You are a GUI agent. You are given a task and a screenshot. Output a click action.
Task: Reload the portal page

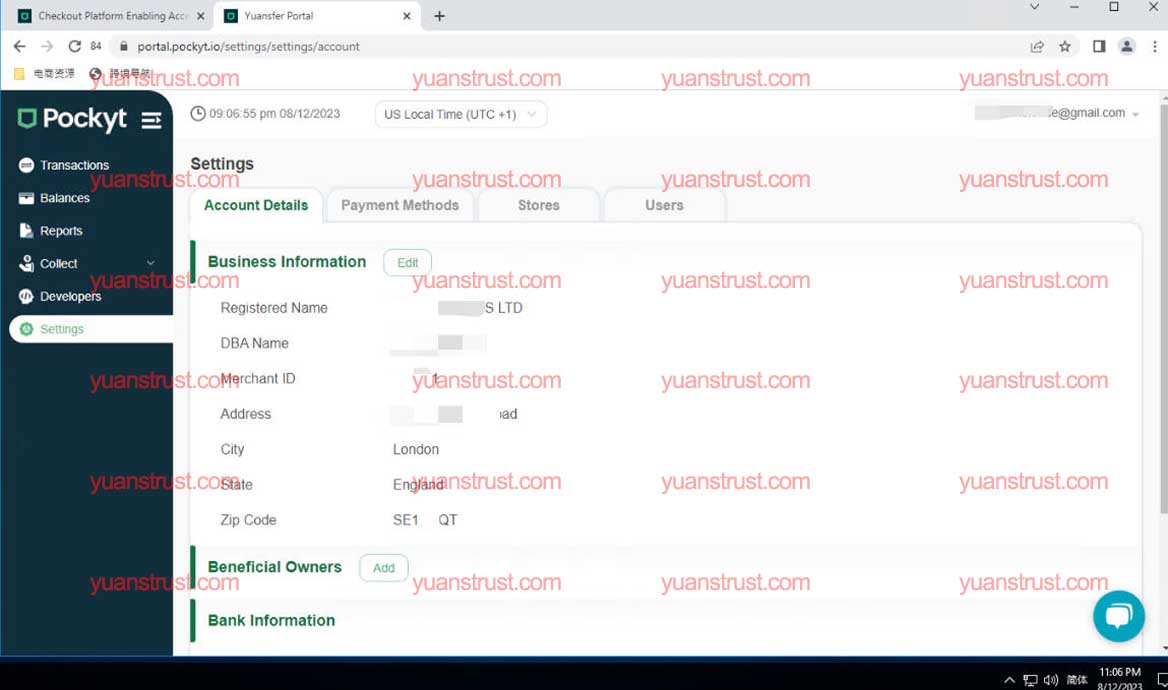coord(74,46)
